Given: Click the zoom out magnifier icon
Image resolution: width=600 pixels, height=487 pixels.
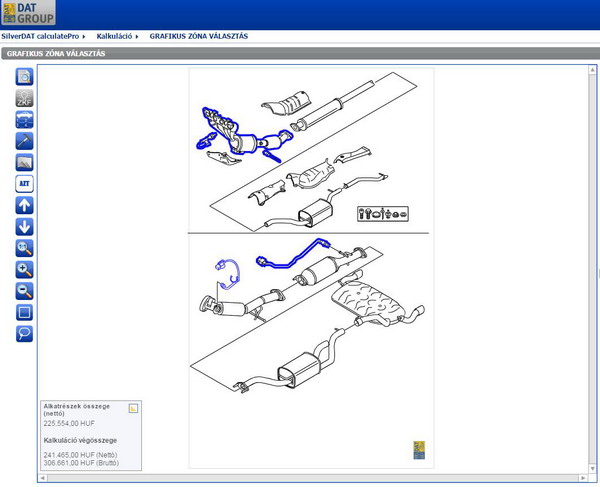Looking at the screenshot, I should [x=25, y=291].
